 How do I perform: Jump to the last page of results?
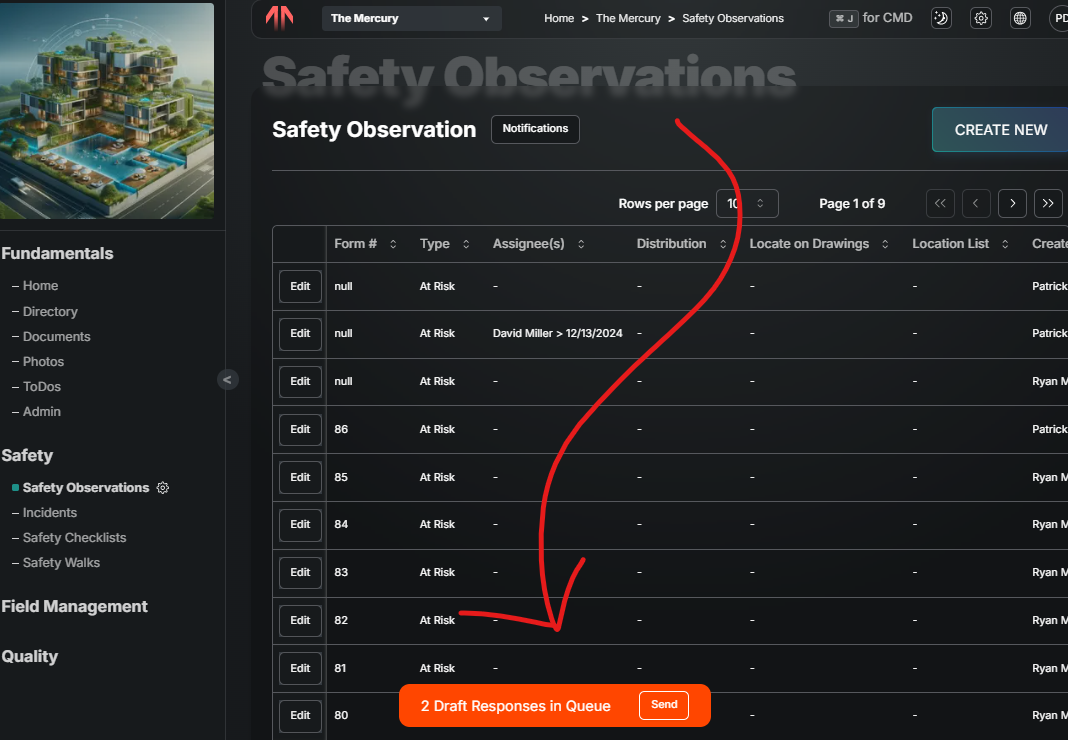1048,203
